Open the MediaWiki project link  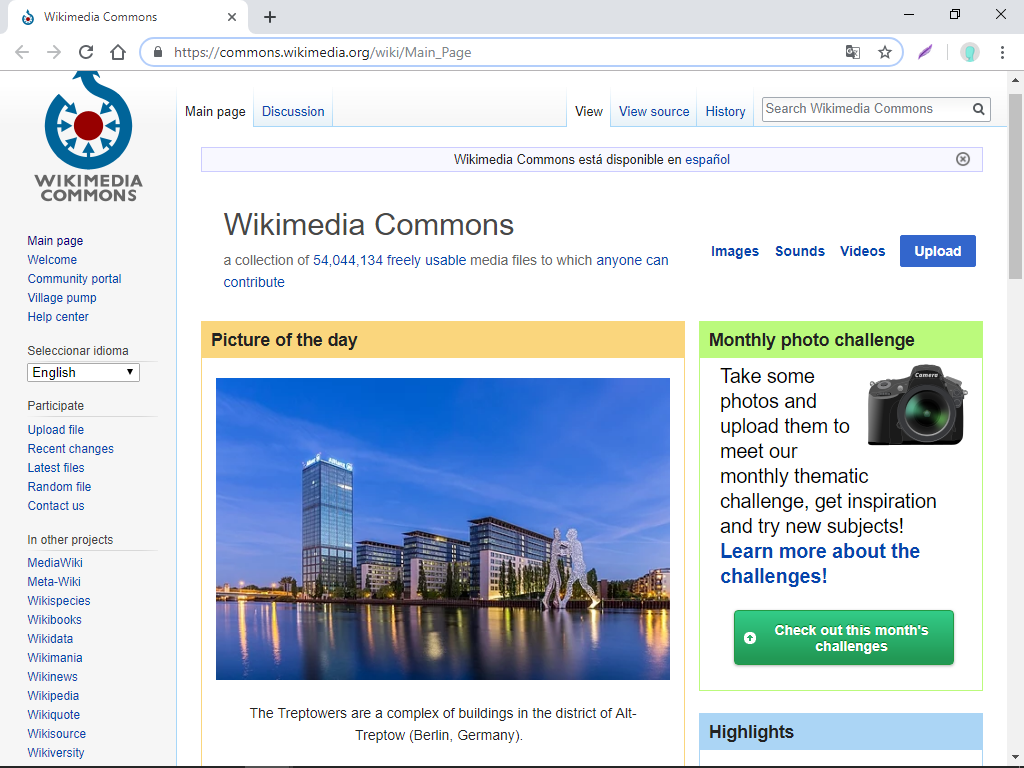click(55, 562)
